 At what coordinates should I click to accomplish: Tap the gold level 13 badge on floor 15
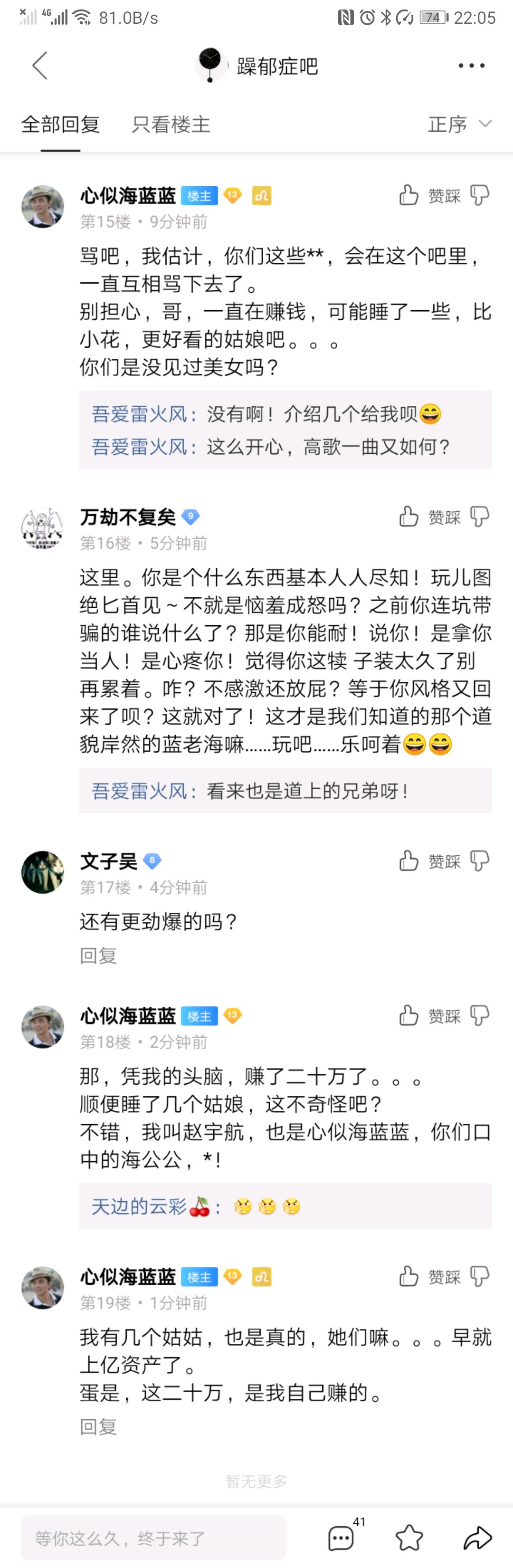[232, 195]
